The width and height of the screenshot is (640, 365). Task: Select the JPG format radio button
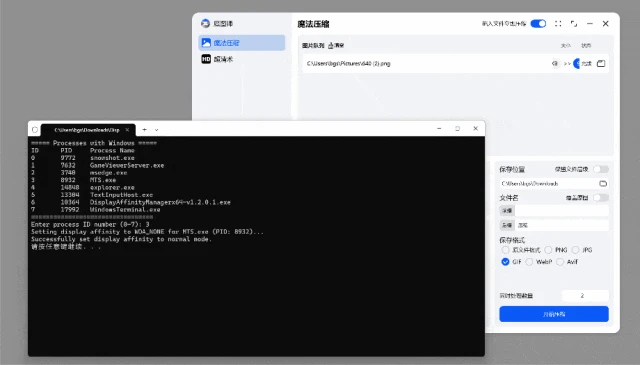(x=575, y=250)
